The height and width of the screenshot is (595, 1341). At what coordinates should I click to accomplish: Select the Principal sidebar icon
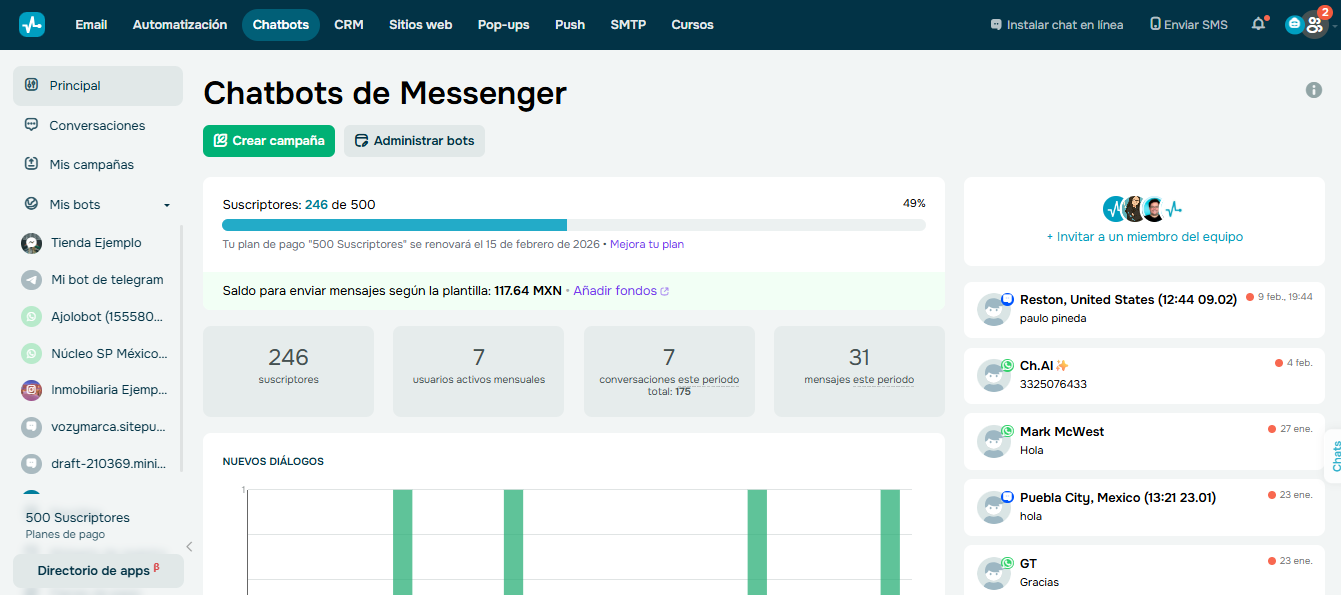31,87
